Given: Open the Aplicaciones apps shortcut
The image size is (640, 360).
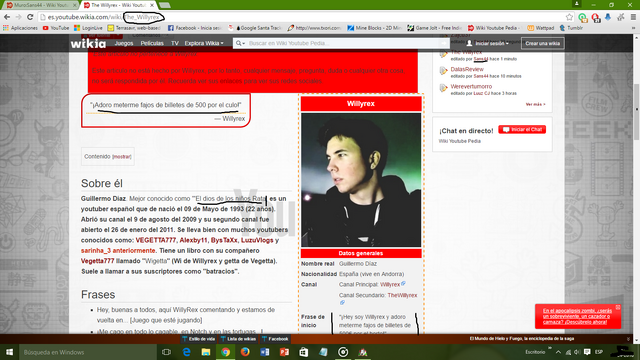Looking at the screenshot, I should 20,28.
